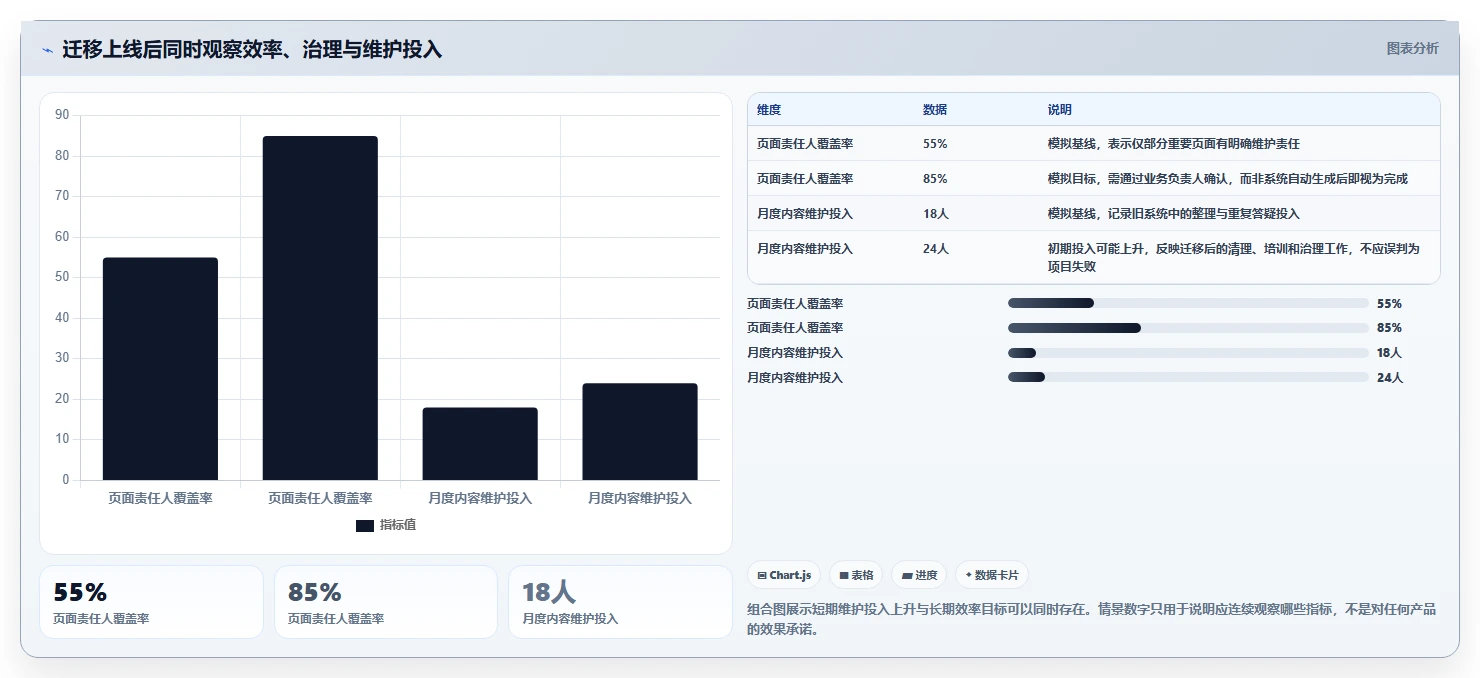Click the 数据卡片 chip's sparkle icon

click(968, 575)
